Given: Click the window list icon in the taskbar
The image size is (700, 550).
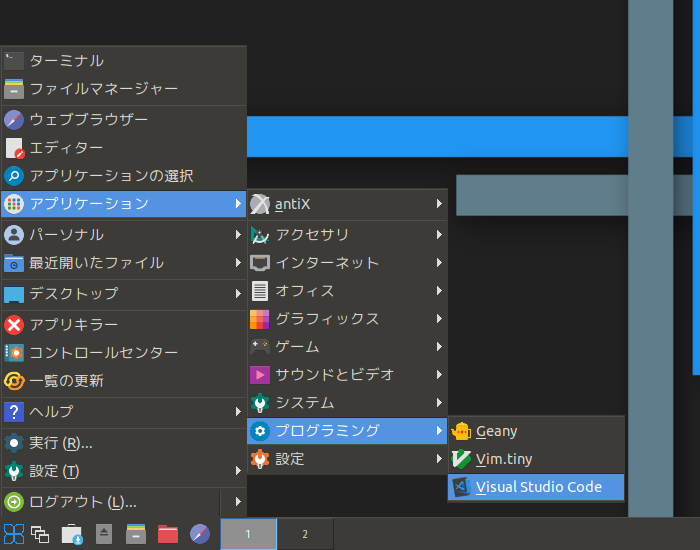Looking at the screenshot, I should click(40, 534).
